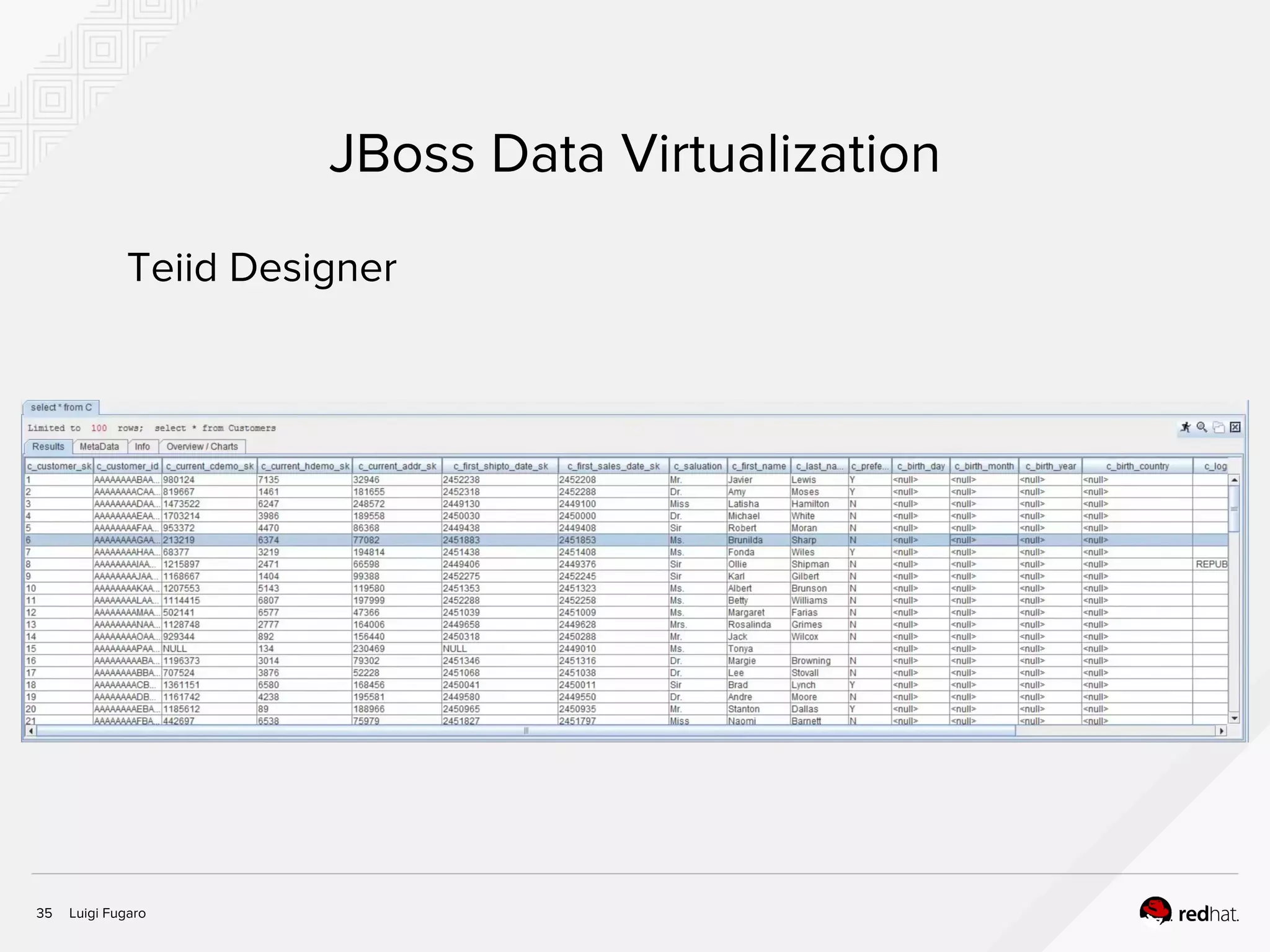Click the c_birth_year column header
Screen dimensions: 1270x952
(1050, 466)
